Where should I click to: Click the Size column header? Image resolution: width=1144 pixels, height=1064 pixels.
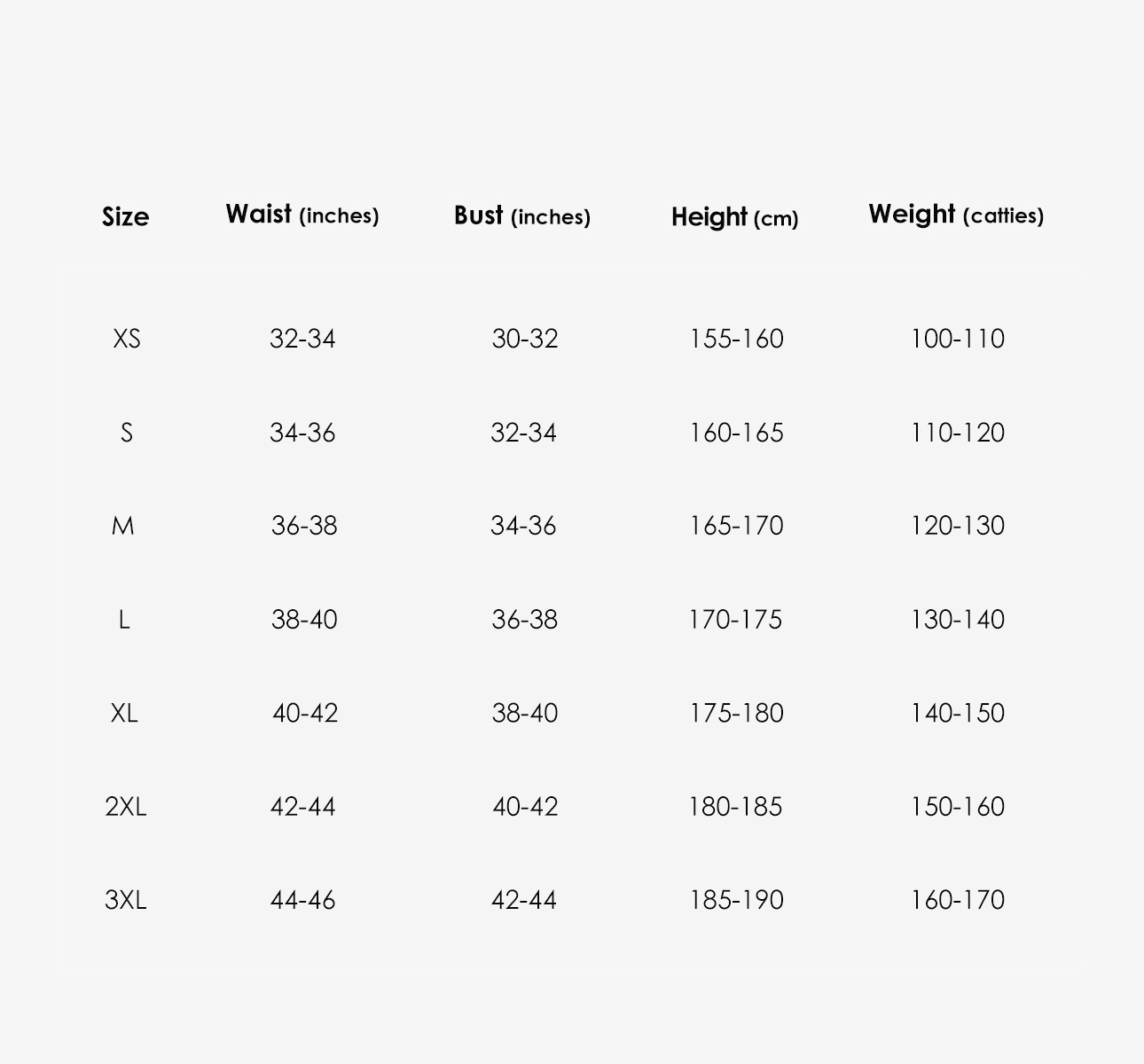tap(125, 216)
